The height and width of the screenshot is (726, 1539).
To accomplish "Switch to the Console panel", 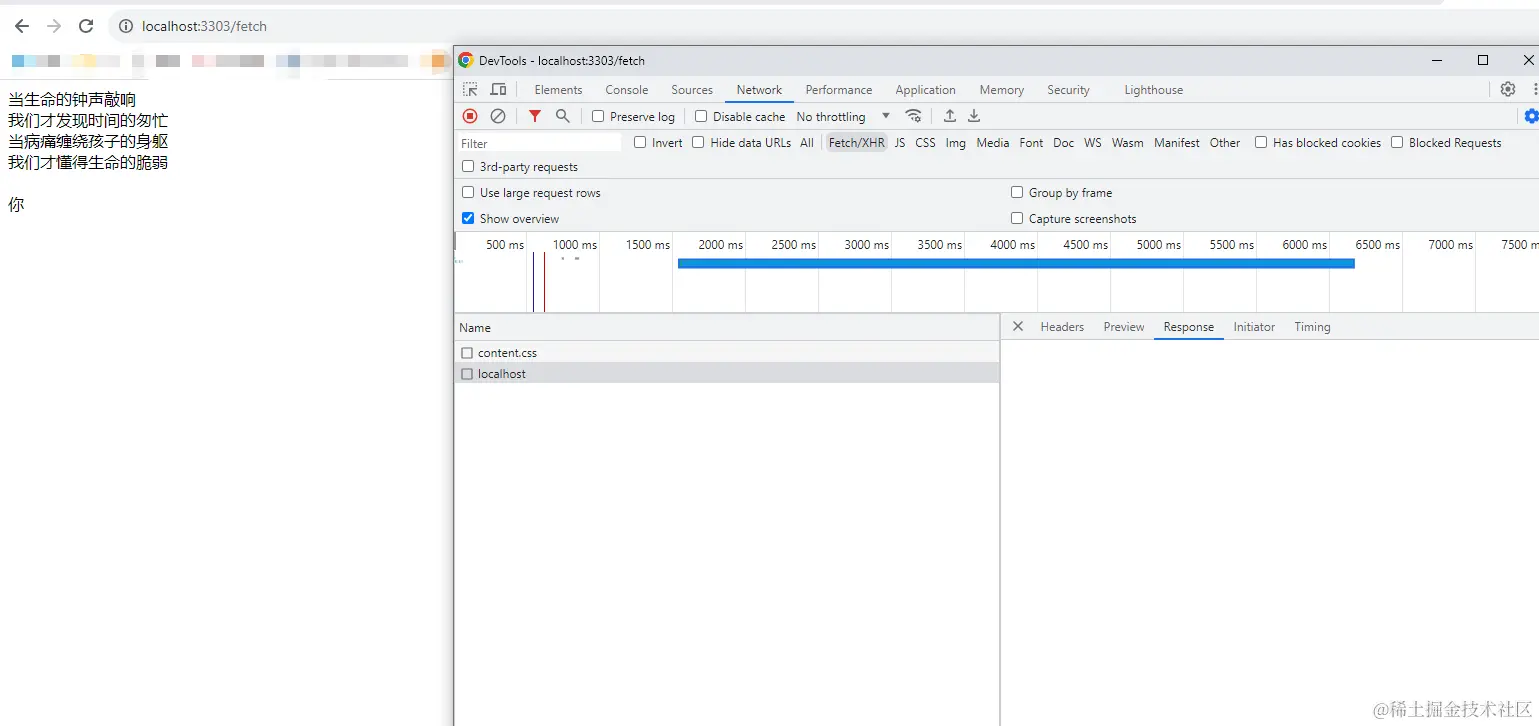I will [x=626, y=89].
